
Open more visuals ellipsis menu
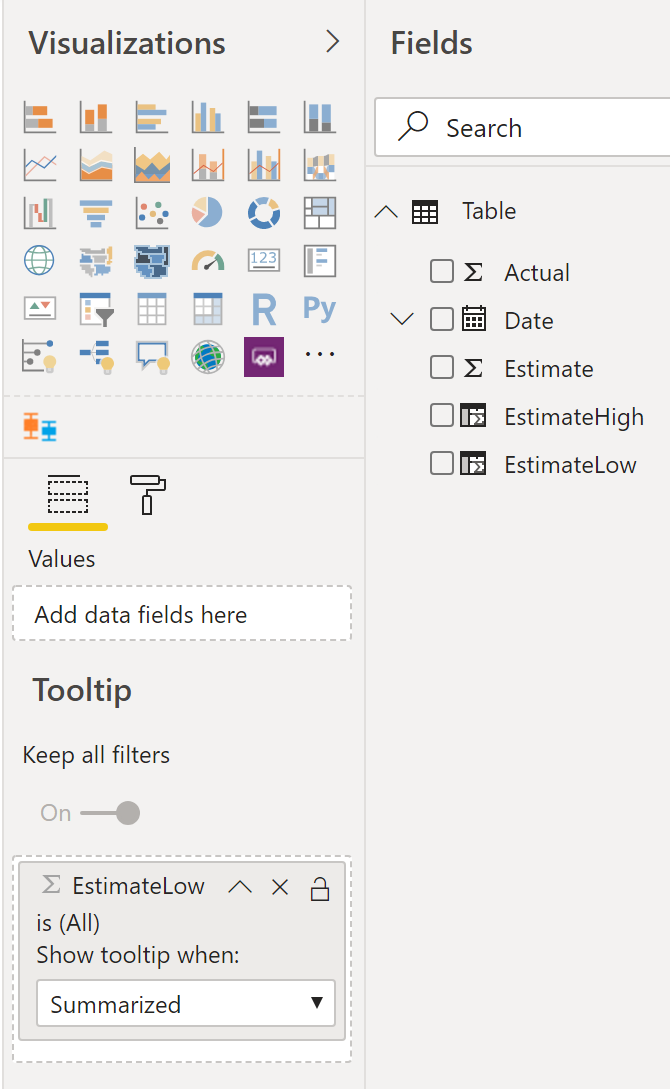click(x=319, y=354)
